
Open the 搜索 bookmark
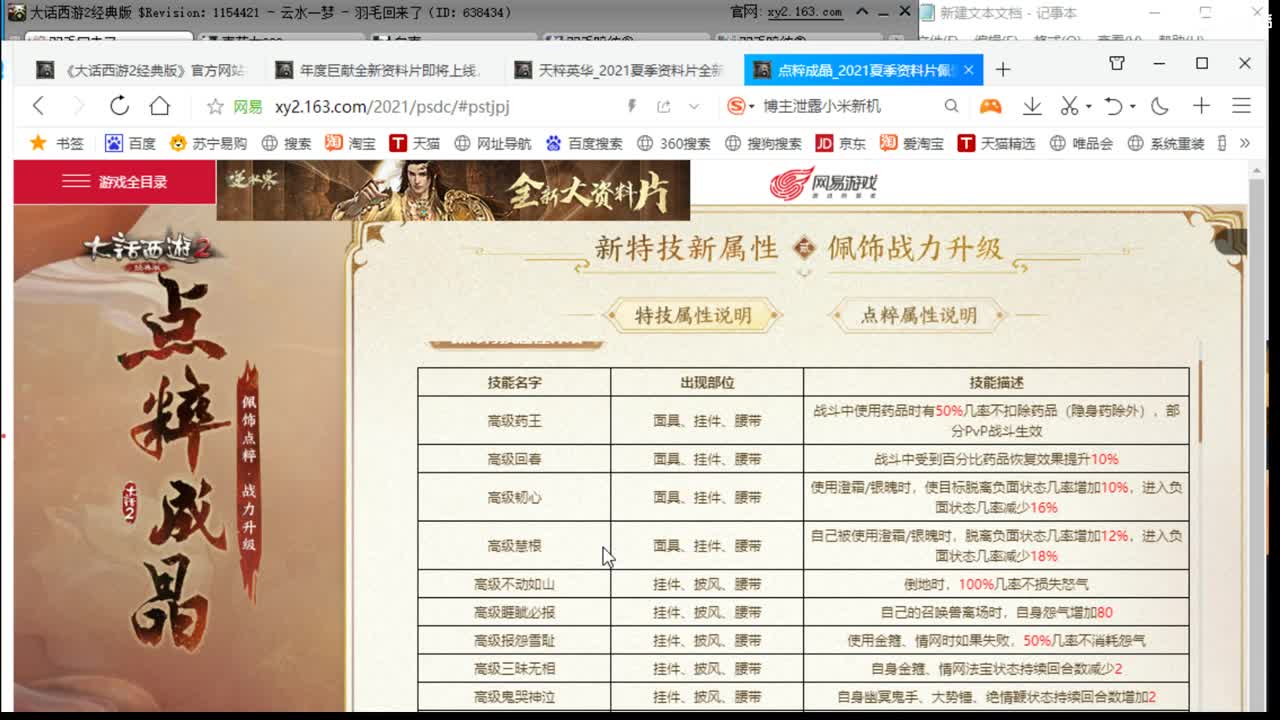click(x=286, y=143)
